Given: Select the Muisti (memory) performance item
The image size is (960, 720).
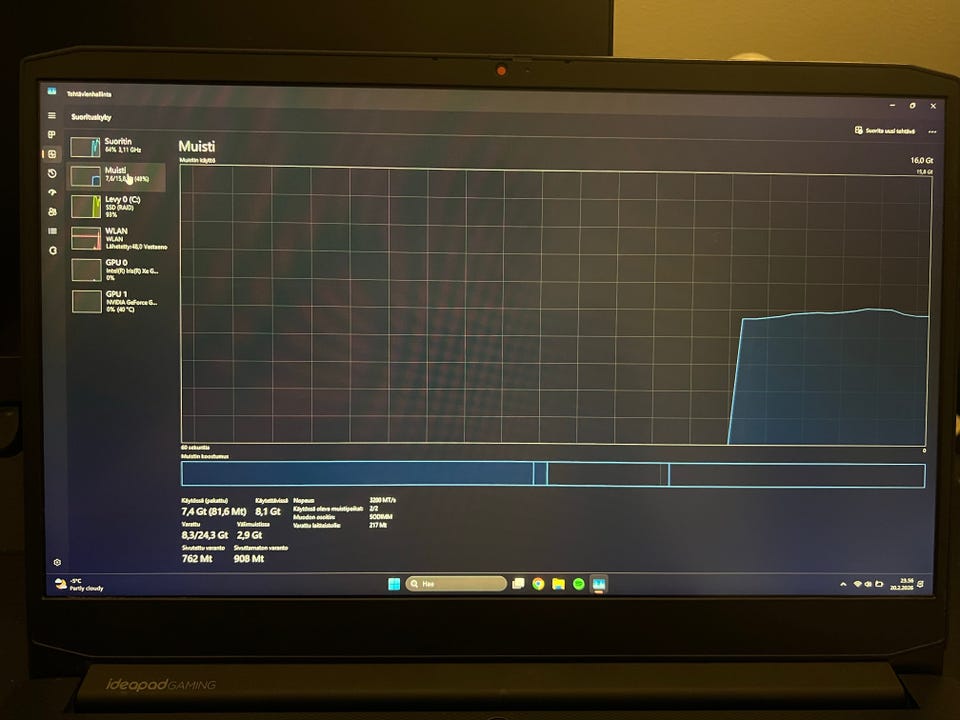Looking at the screenshot, I should coord(116,176).
